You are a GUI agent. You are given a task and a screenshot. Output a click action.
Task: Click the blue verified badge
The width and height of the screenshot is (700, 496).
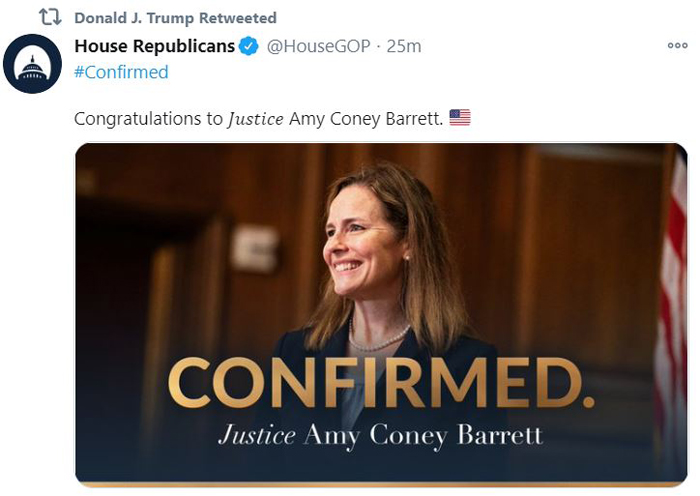[x=249, y=46]
